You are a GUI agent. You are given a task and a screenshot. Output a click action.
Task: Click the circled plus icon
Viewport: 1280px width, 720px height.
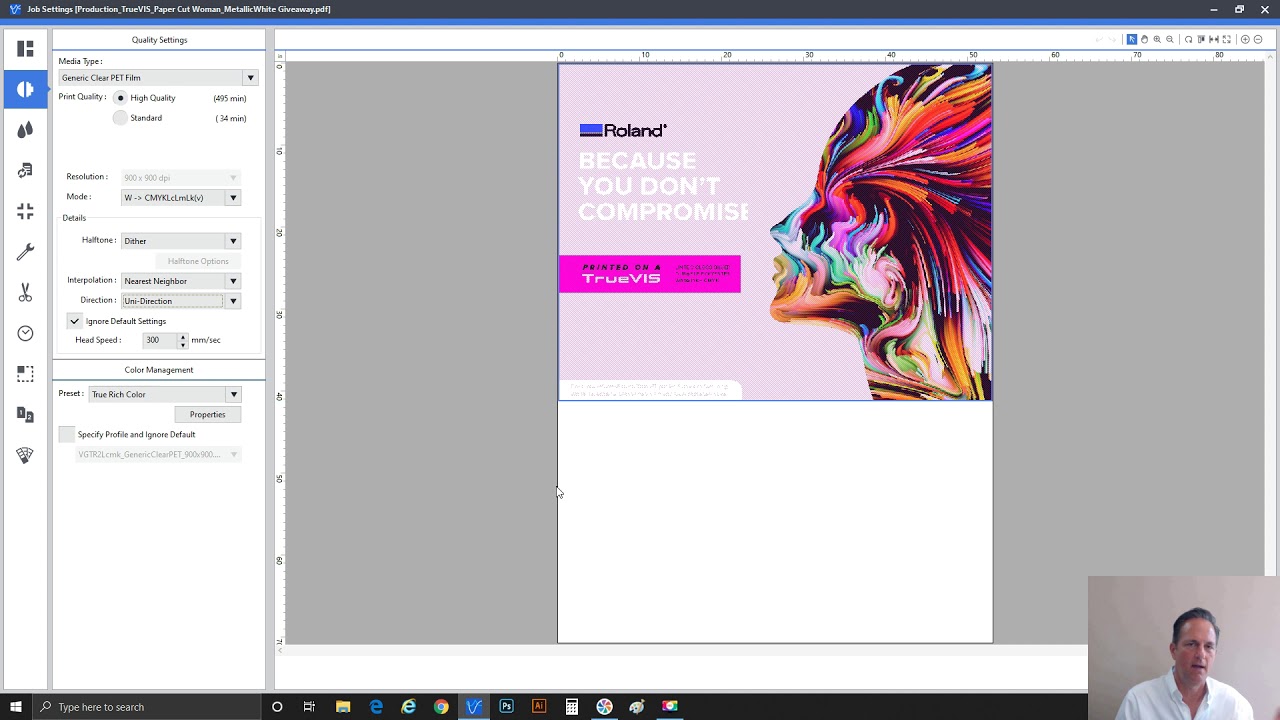click(1245, 40)
